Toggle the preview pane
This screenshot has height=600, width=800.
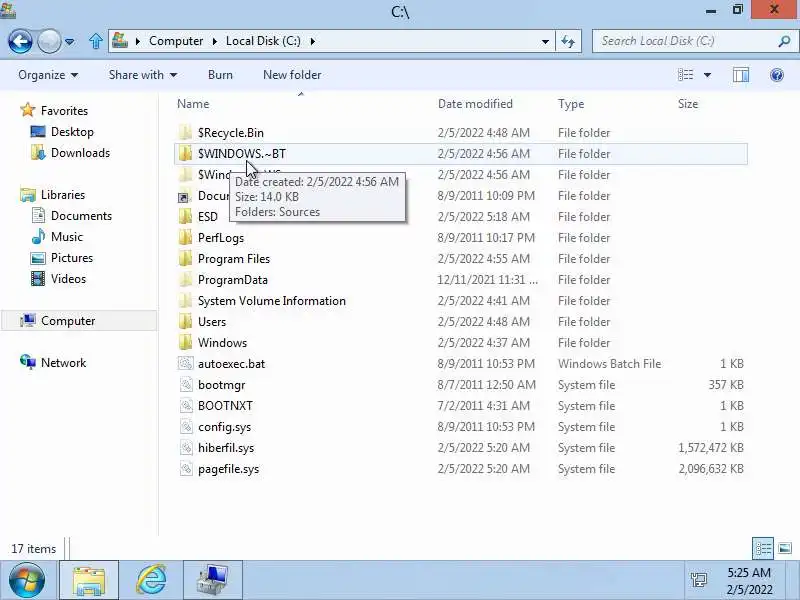741,75
